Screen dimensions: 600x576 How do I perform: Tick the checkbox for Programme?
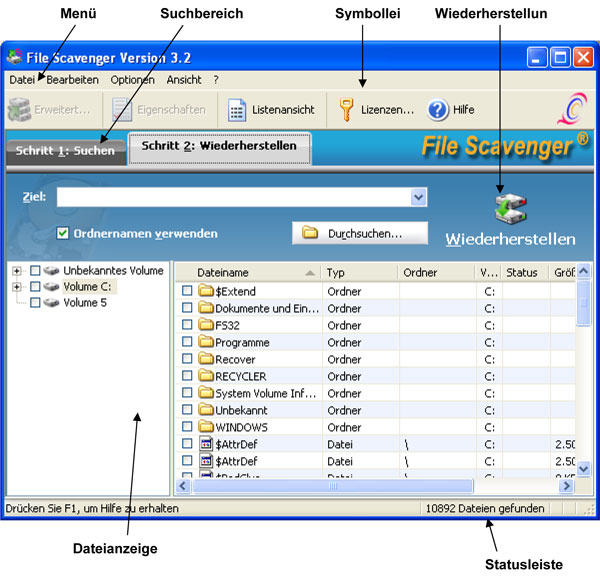pyautogui.click(x=187, y=342)
